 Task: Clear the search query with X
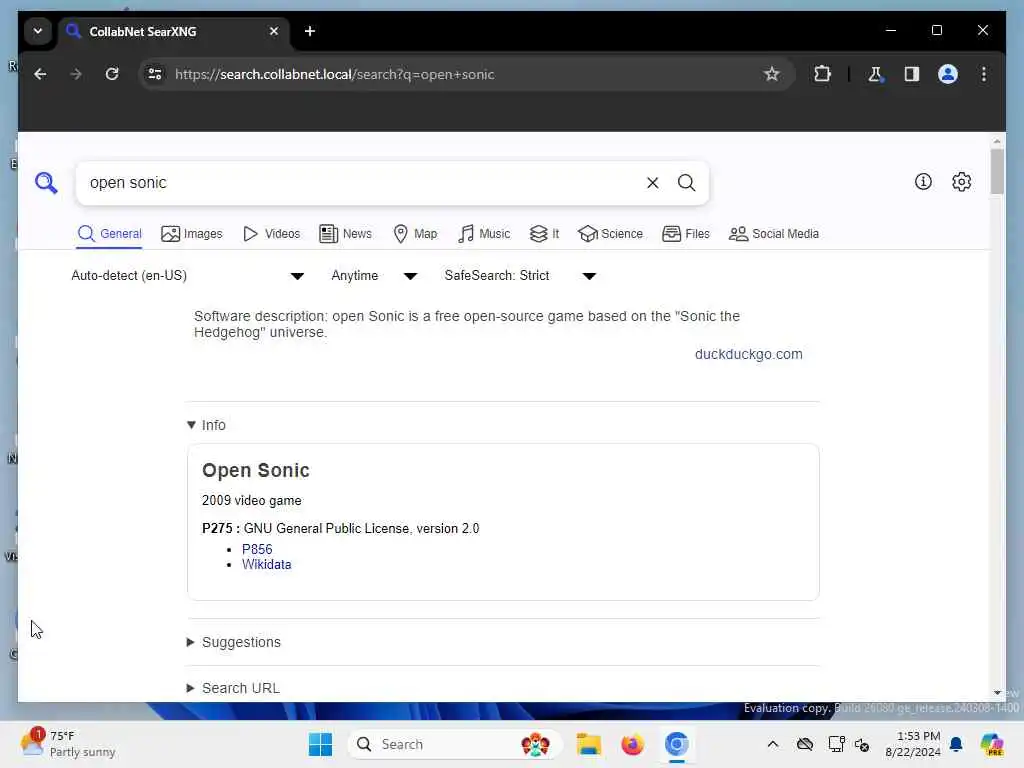tap(652, 183)
